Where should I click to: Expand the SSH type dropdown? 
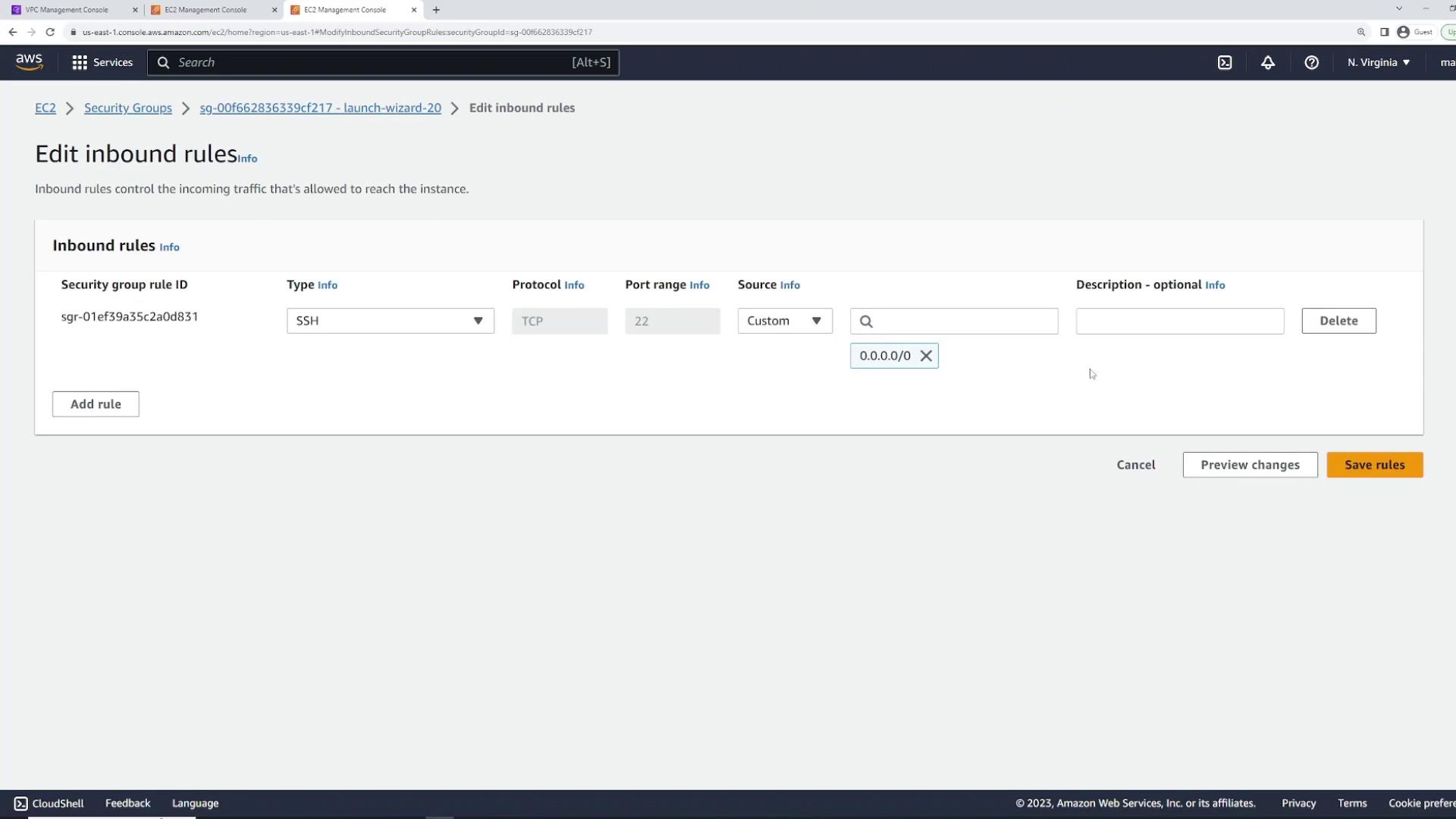click(390, 321)
